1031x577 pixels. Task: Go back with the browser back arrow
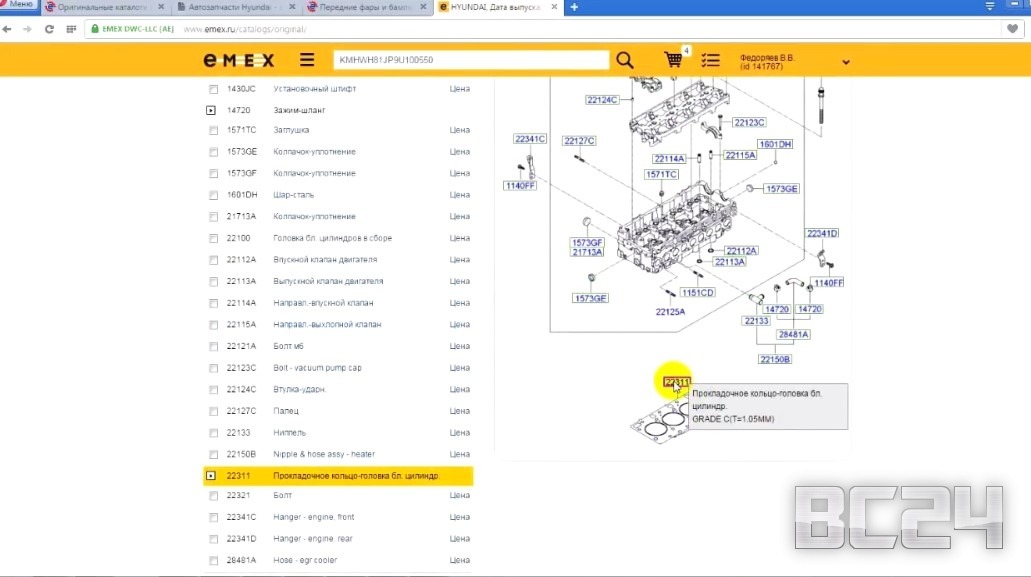9,29
